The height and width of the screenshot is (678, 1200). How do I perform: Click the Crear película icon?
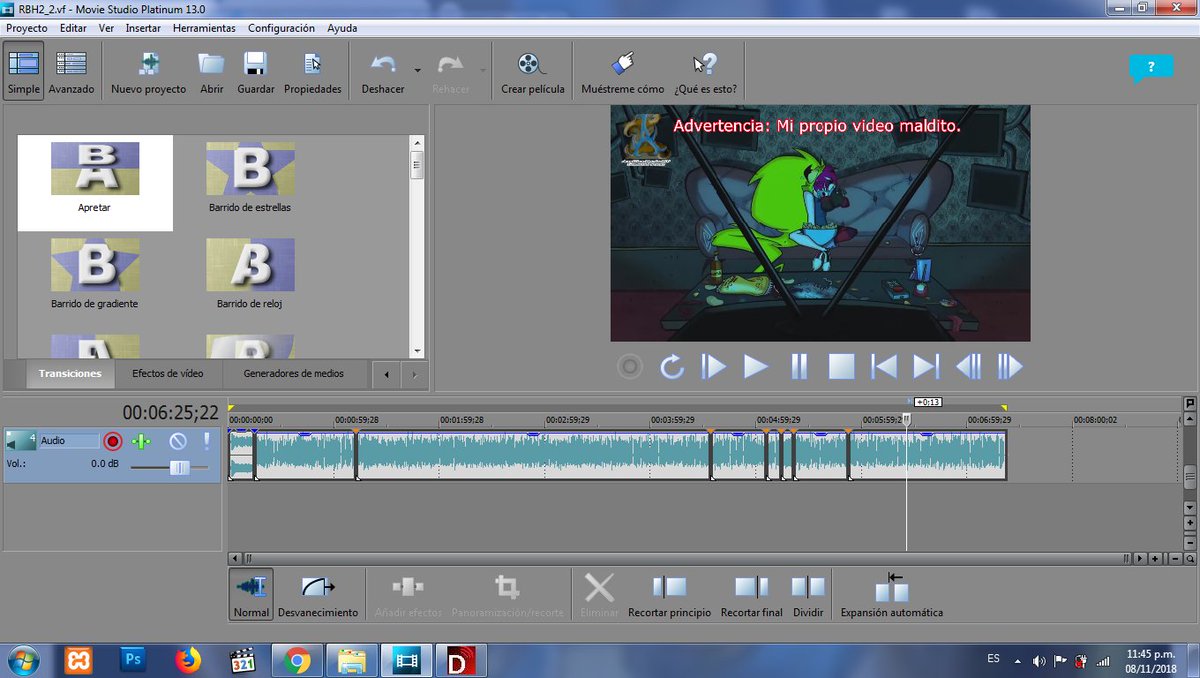[532, 64]
